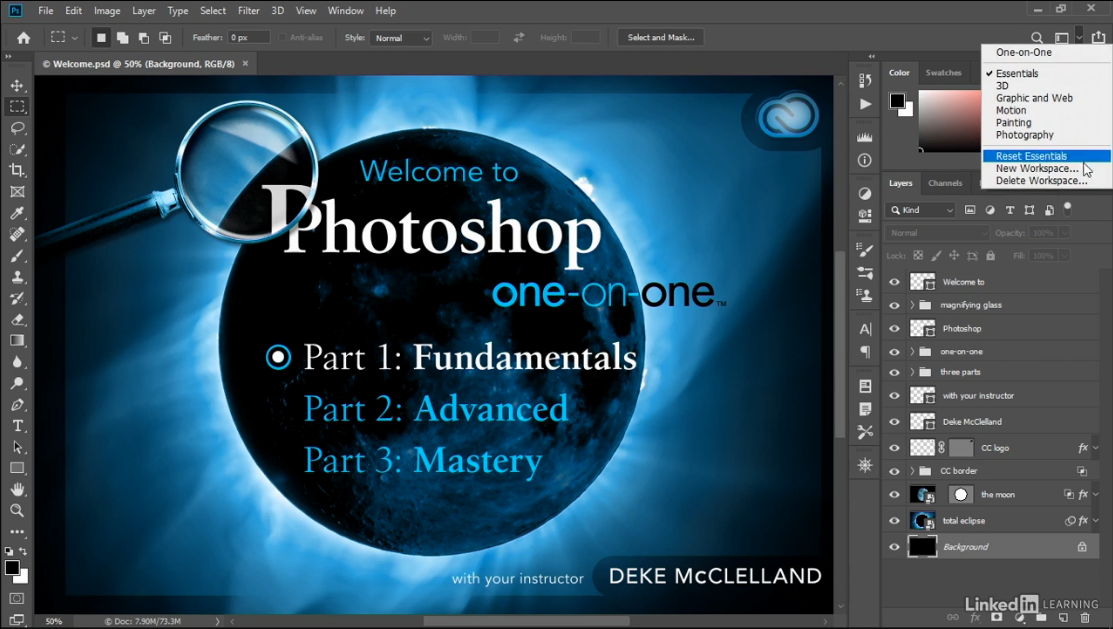
Task: Open the Kind filter dropdown
Action: 920,210
